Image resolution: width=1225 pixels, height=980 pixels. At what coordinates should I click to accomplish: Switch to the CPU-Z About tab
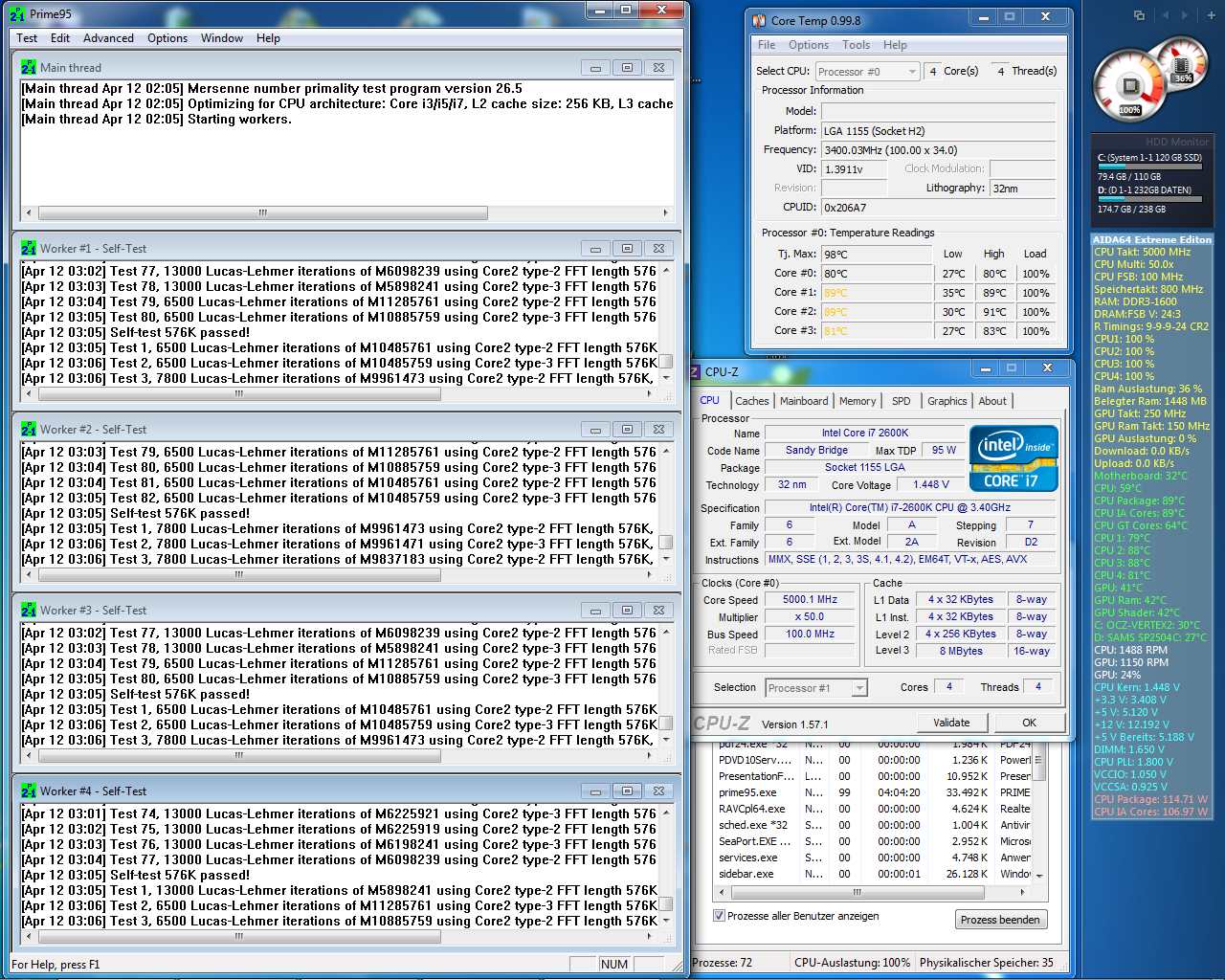click(992, 401)
